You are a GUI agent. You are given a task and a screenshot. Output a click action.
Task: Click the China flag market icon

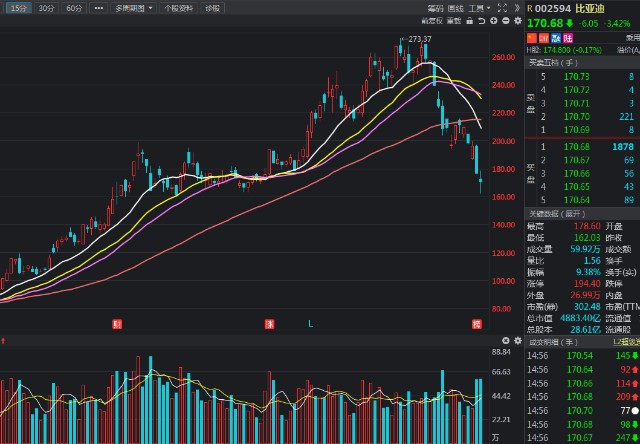tap(531, 37)
